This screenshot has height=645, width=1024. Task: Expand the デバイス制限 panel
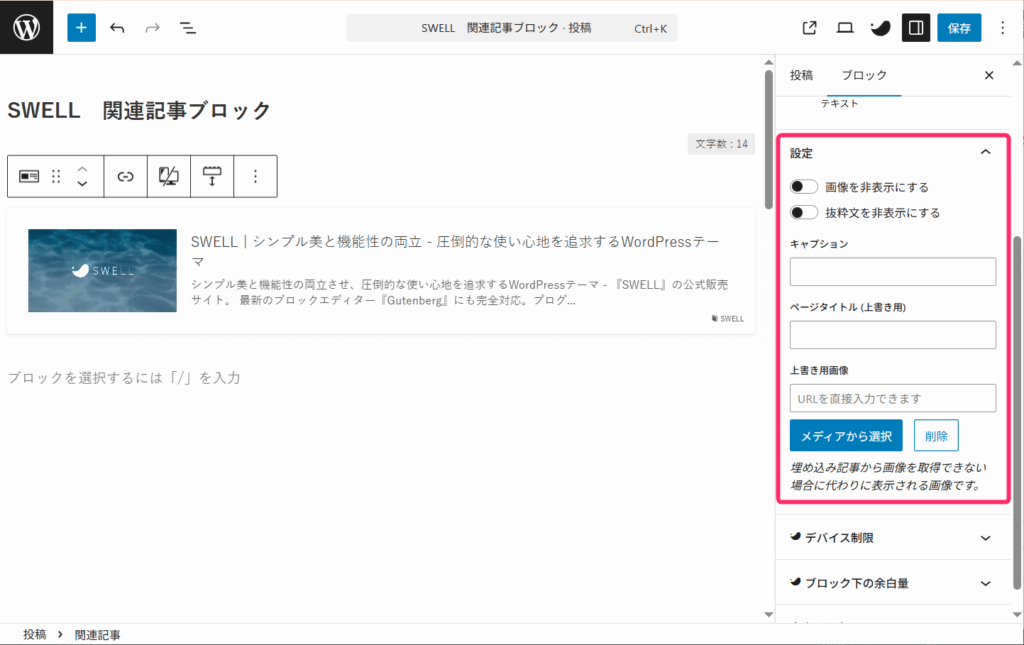point(891,537)
